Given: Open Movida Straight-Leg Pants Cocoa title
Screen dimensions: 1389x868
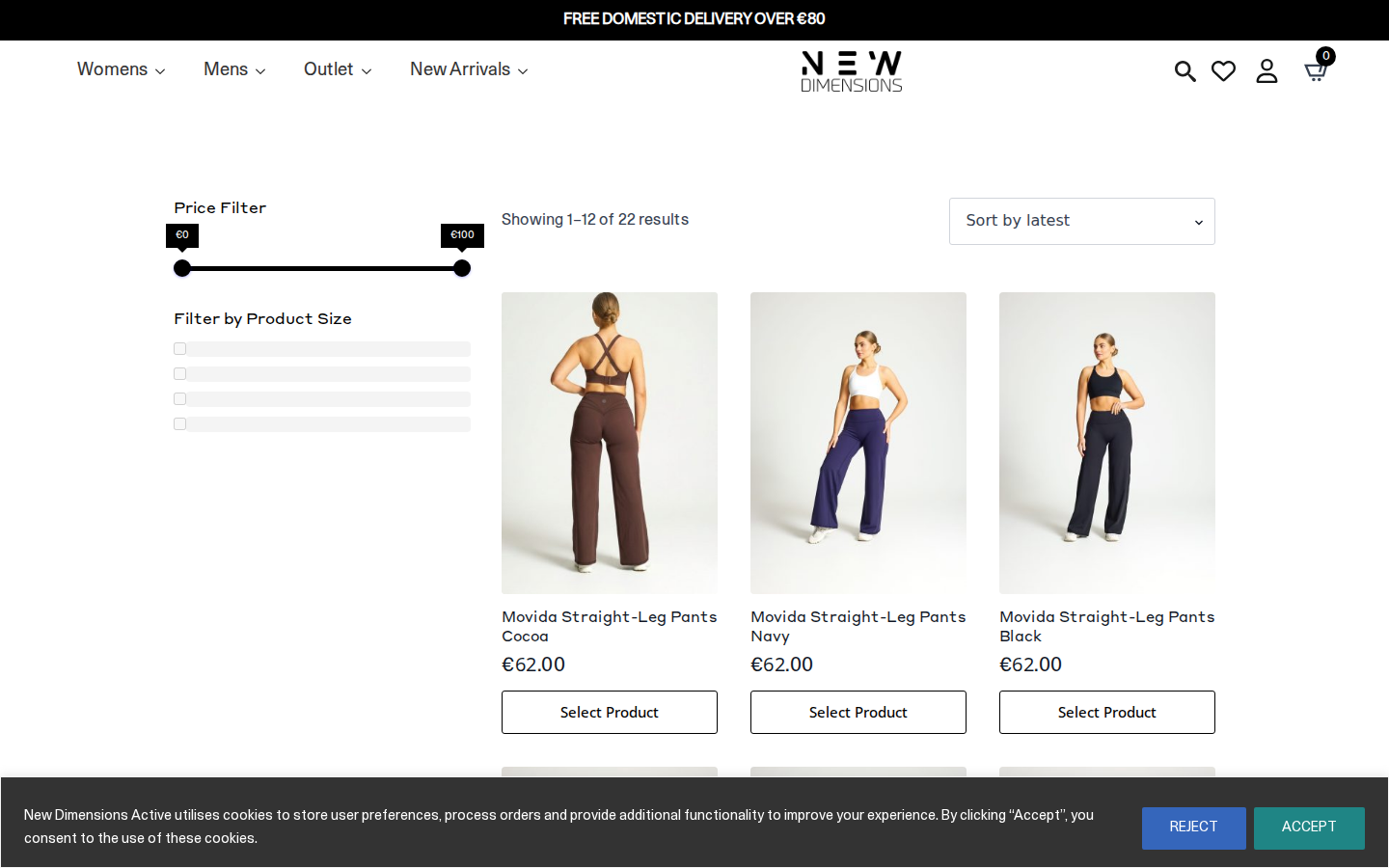Looking at the screenshot, I should pyautogui.click(x=610, y=626).
